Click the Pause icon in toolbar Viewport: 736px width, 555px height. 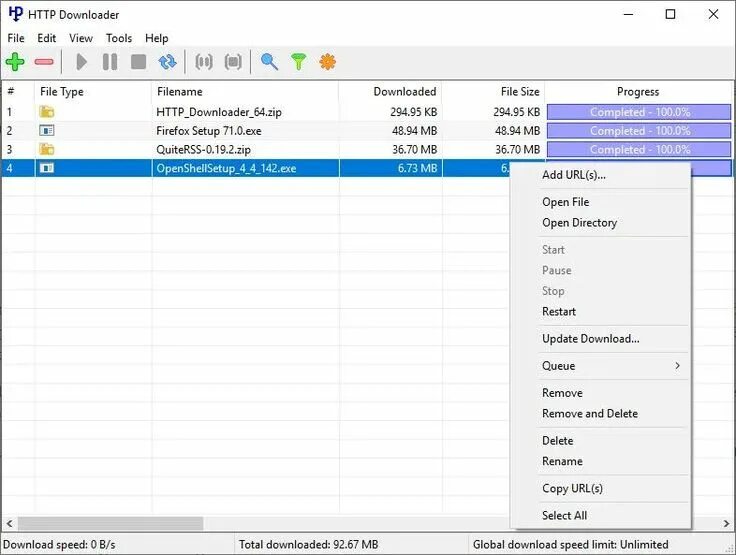click(x=110, y=62)
